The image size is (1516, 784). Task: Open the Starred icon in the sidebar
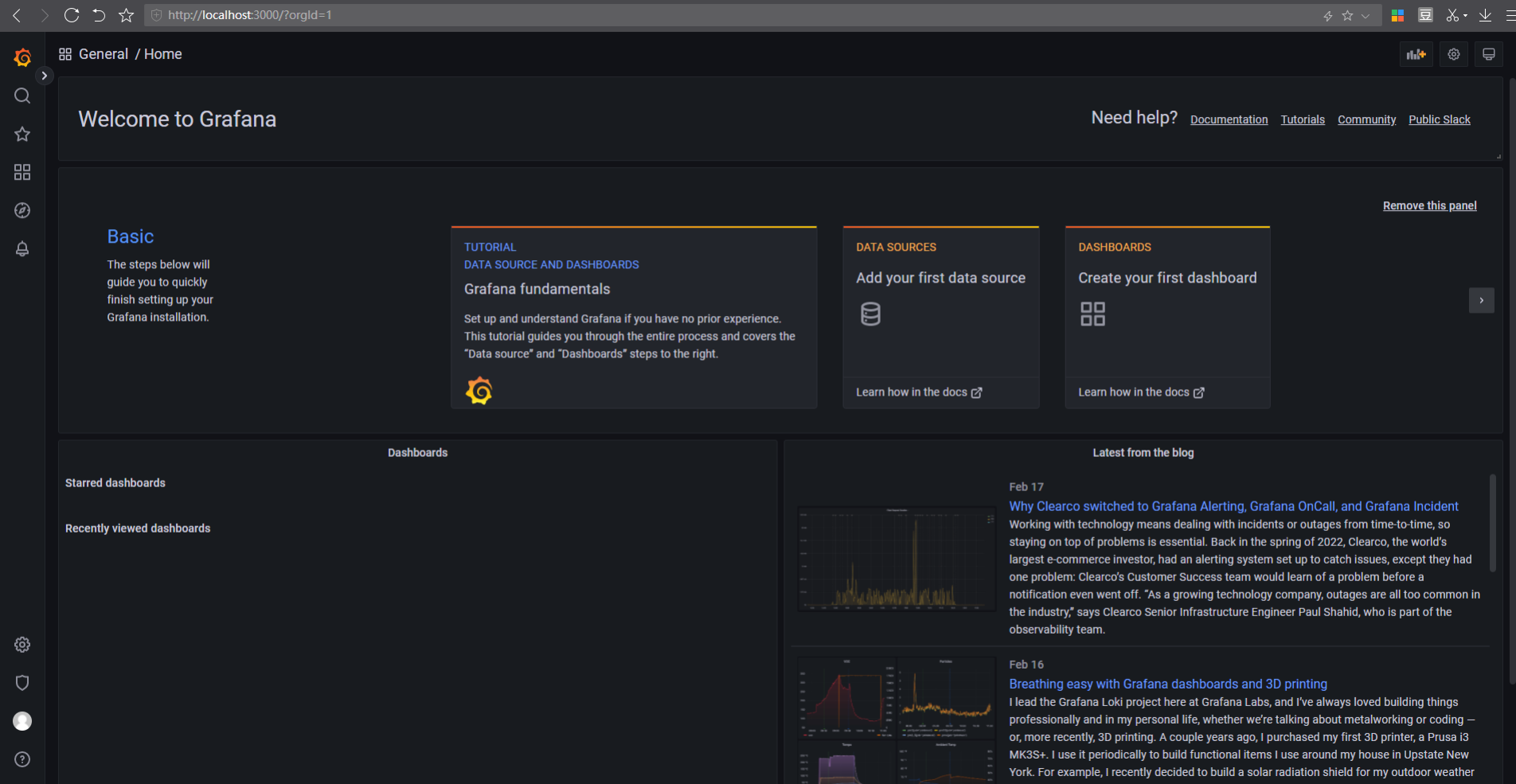pos(22,134)
